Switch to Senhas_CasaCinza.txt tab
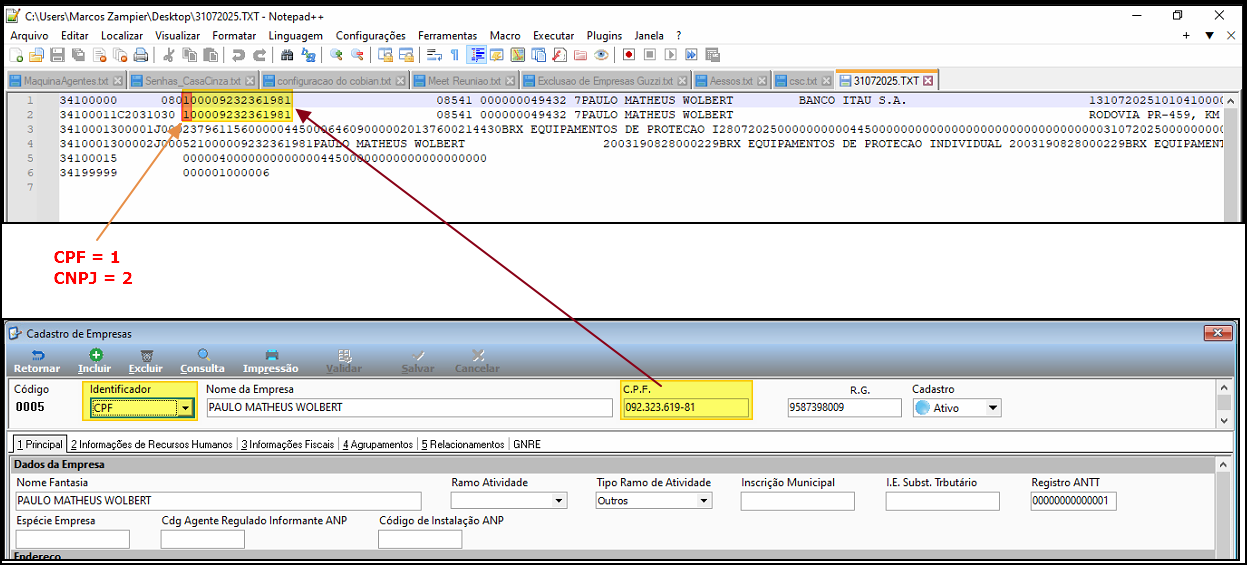This screenshot has height=565, width=1247. [193, 80]
